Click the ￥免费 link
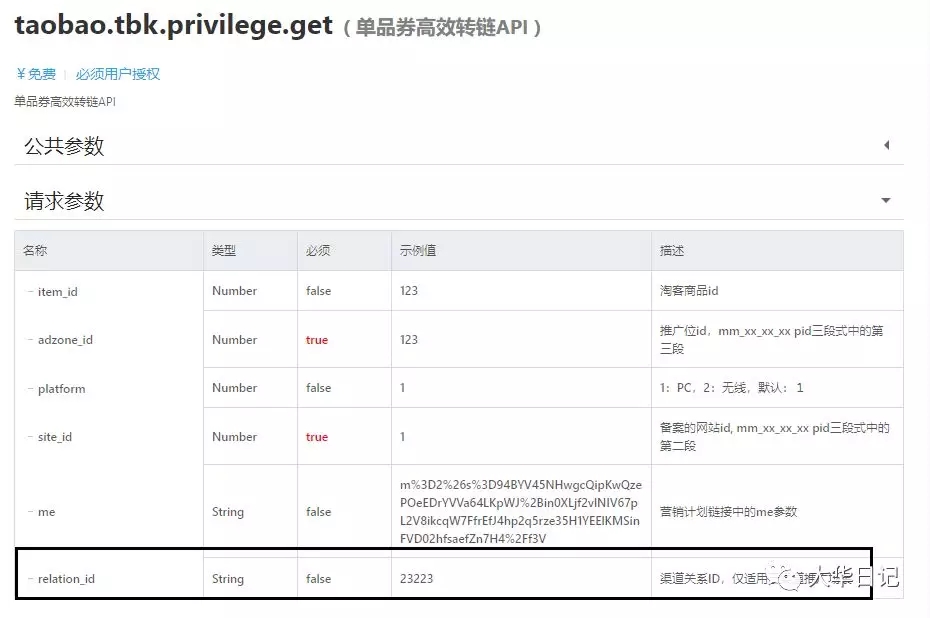 pyautogui.click(x=36, y=74)
